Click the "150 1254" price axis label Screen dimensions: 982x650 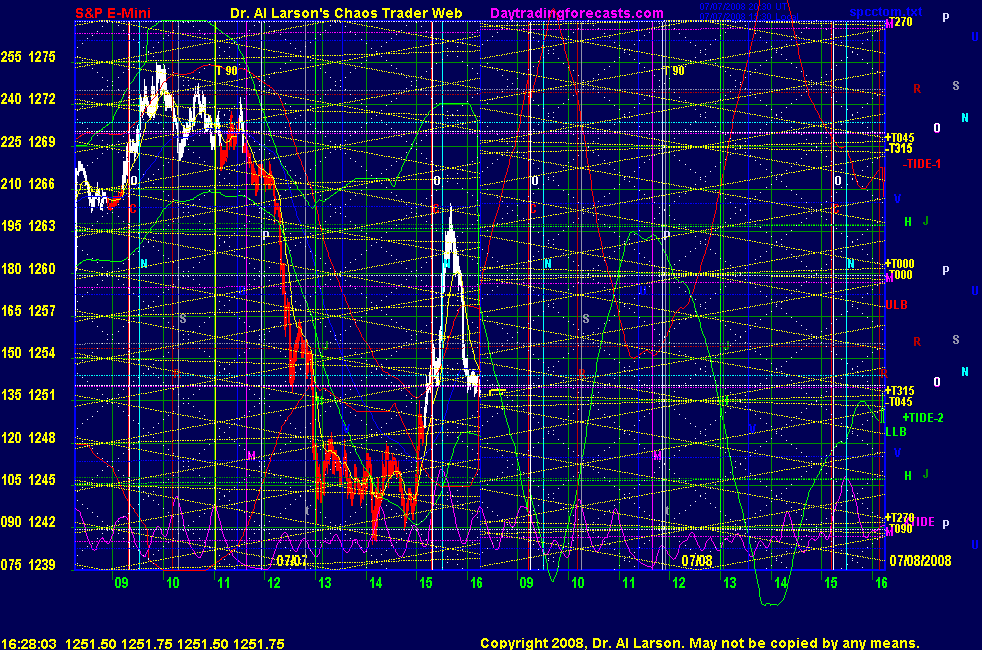[28, 353]
